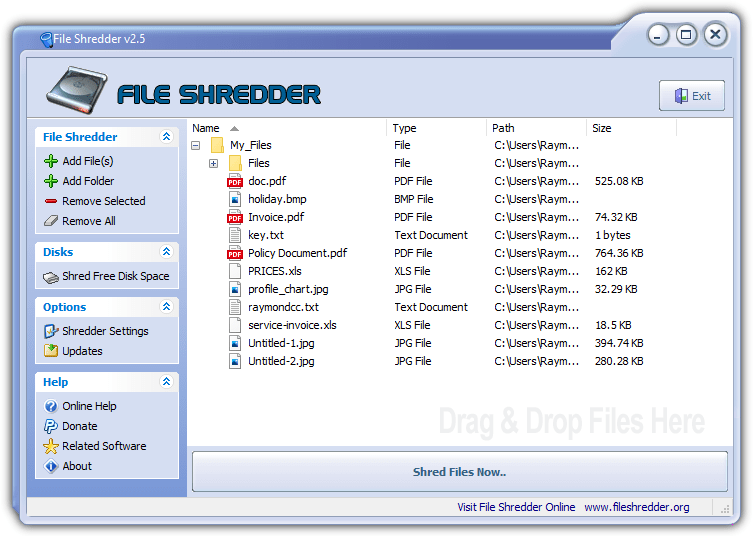
Task: Expand the Files subfolder node
Action: [213, 163]
